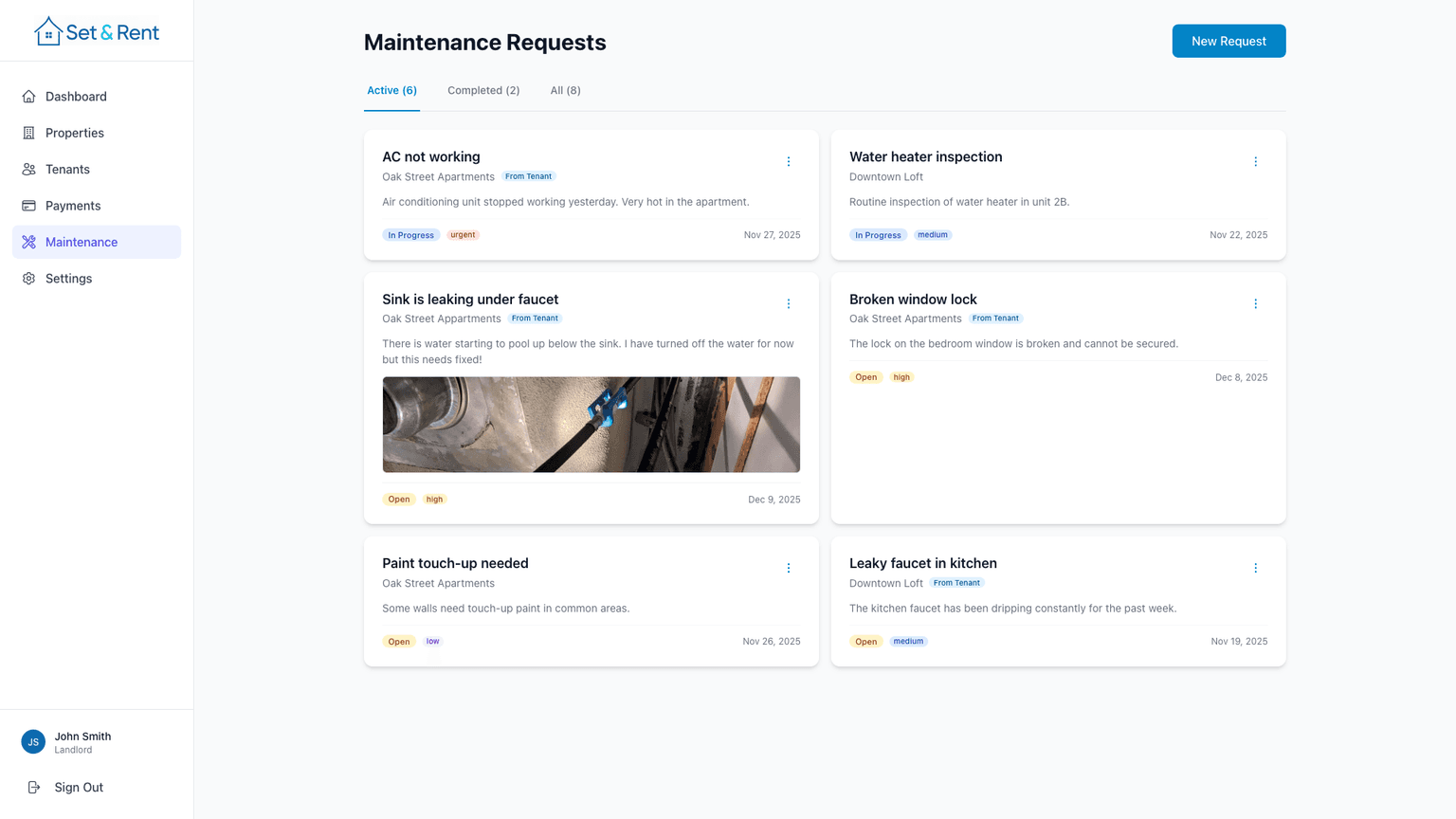Screen dimensions: 1456x819
Task: Open options menu on AC not working card
Action: point(789,161)
